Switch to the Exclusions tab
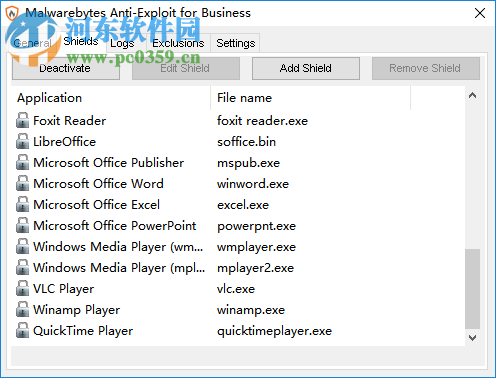This screenshot has width=496, height=378. tap(178, 43)
